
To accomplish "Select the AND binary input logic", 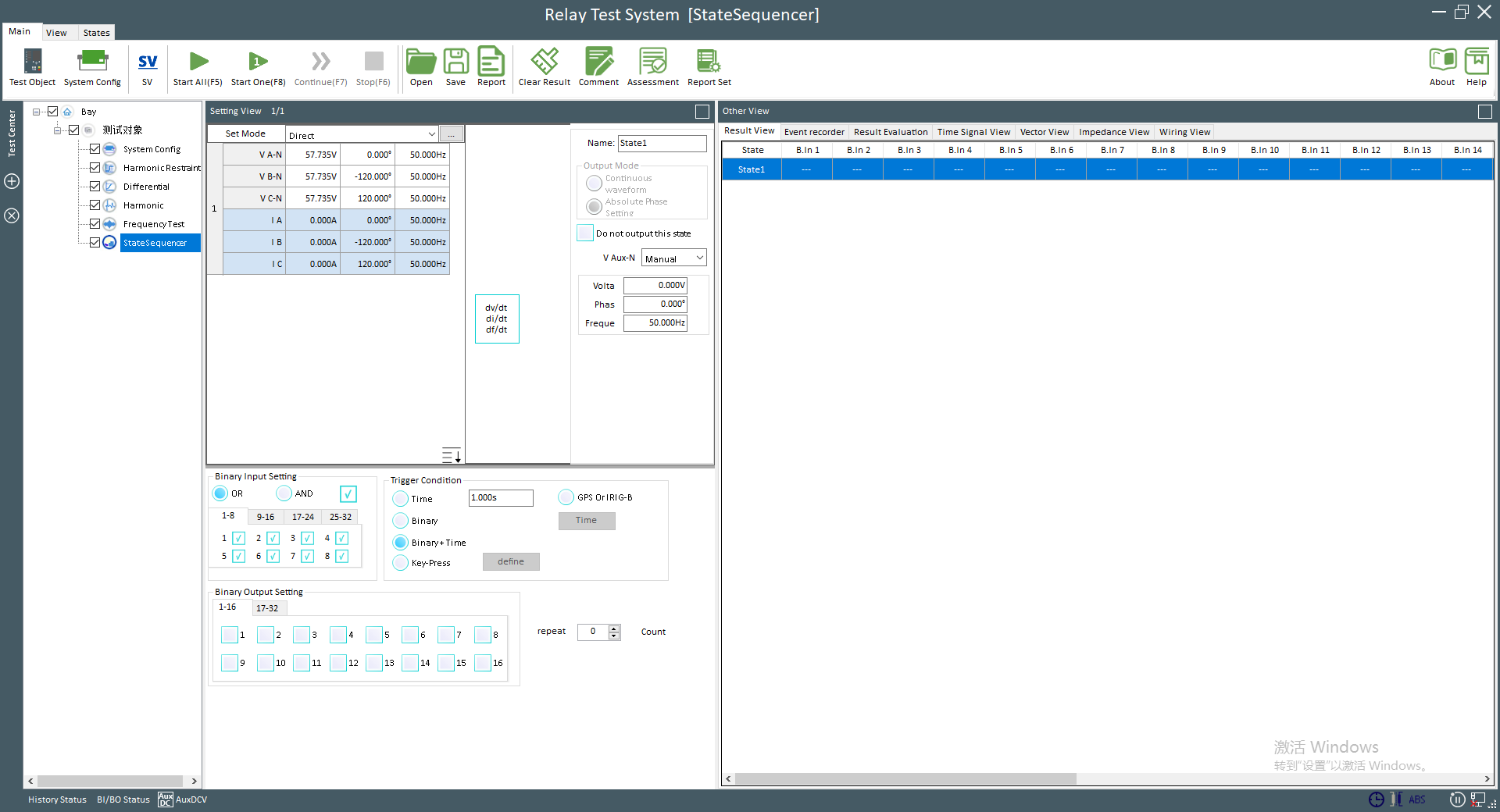I will (284, 493).
